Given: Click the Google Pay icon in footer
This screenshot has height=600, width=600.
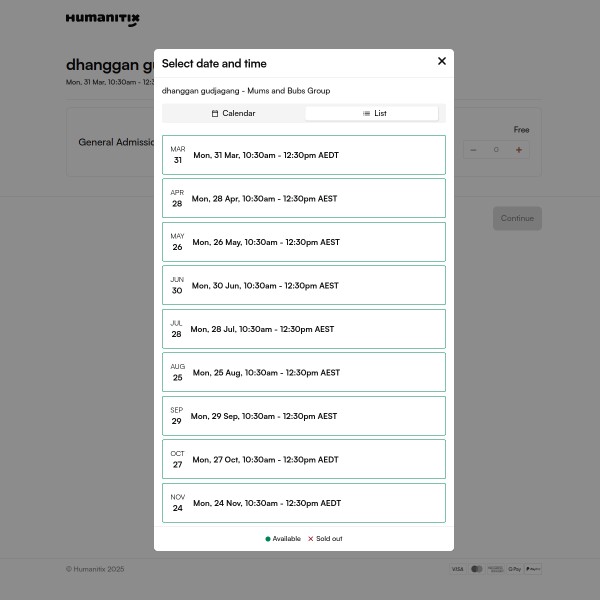Looking at the screenshot, I should [x=514, y=569].
